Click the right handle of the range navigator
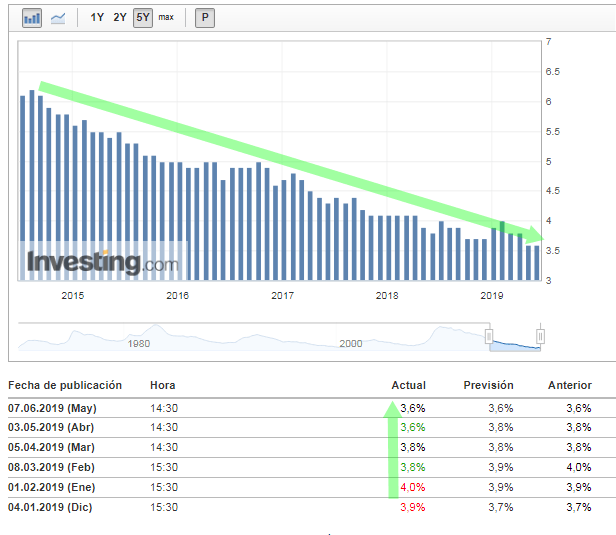Viewport: 616px width, 535px height. [540, 336]
